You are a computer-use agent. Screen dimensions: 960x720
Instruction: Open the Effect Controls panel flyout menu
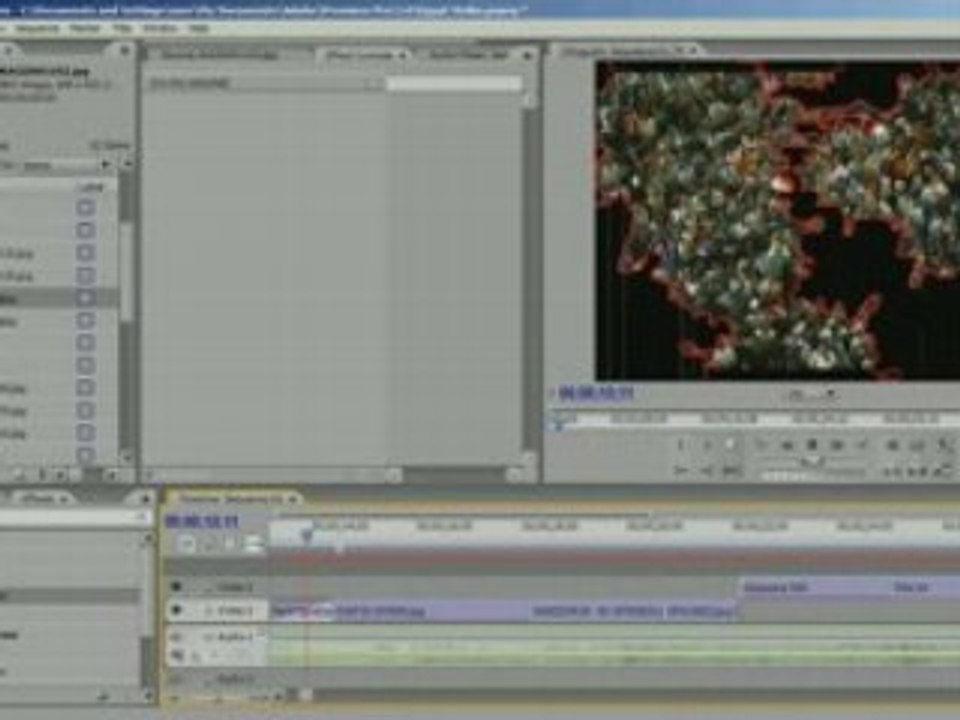pos(527,55)
